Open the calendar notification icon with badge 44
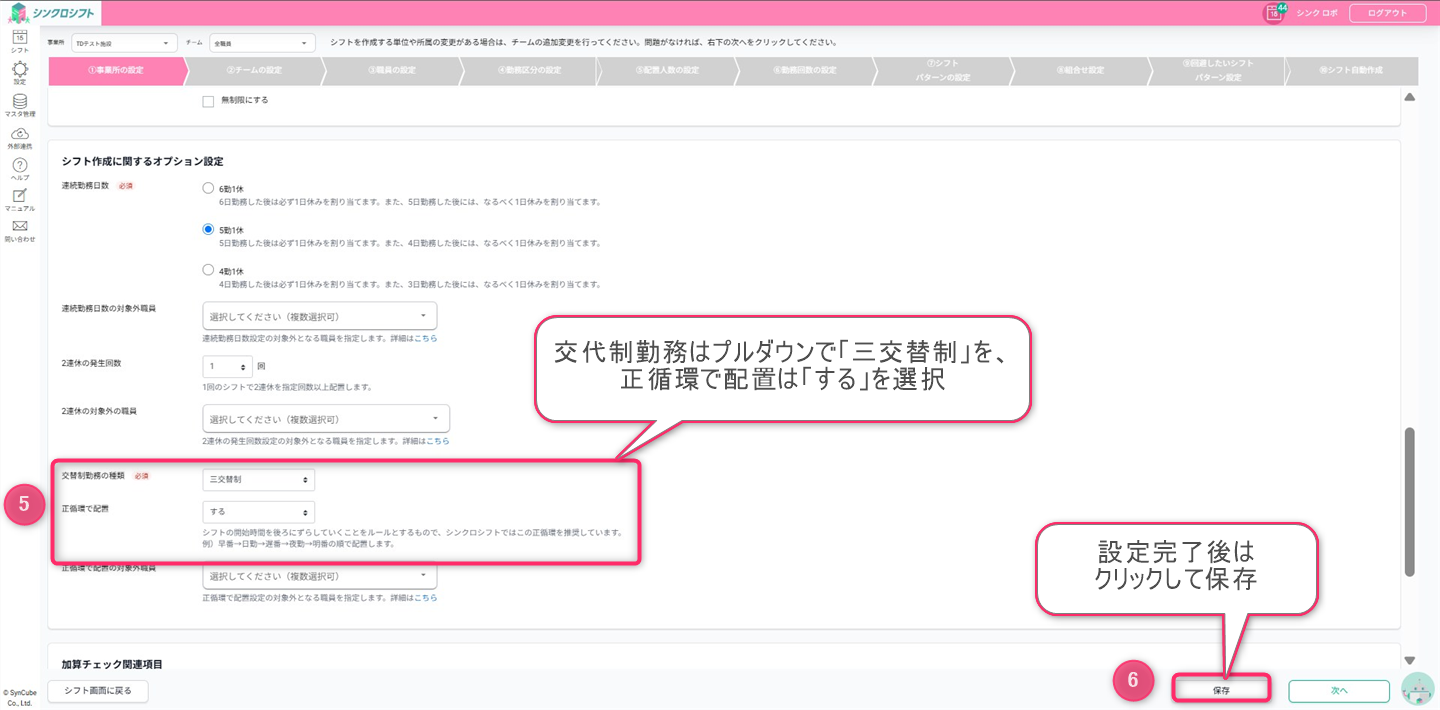The height and width of the screenshot is (710, 1440). coord(1273,13)
